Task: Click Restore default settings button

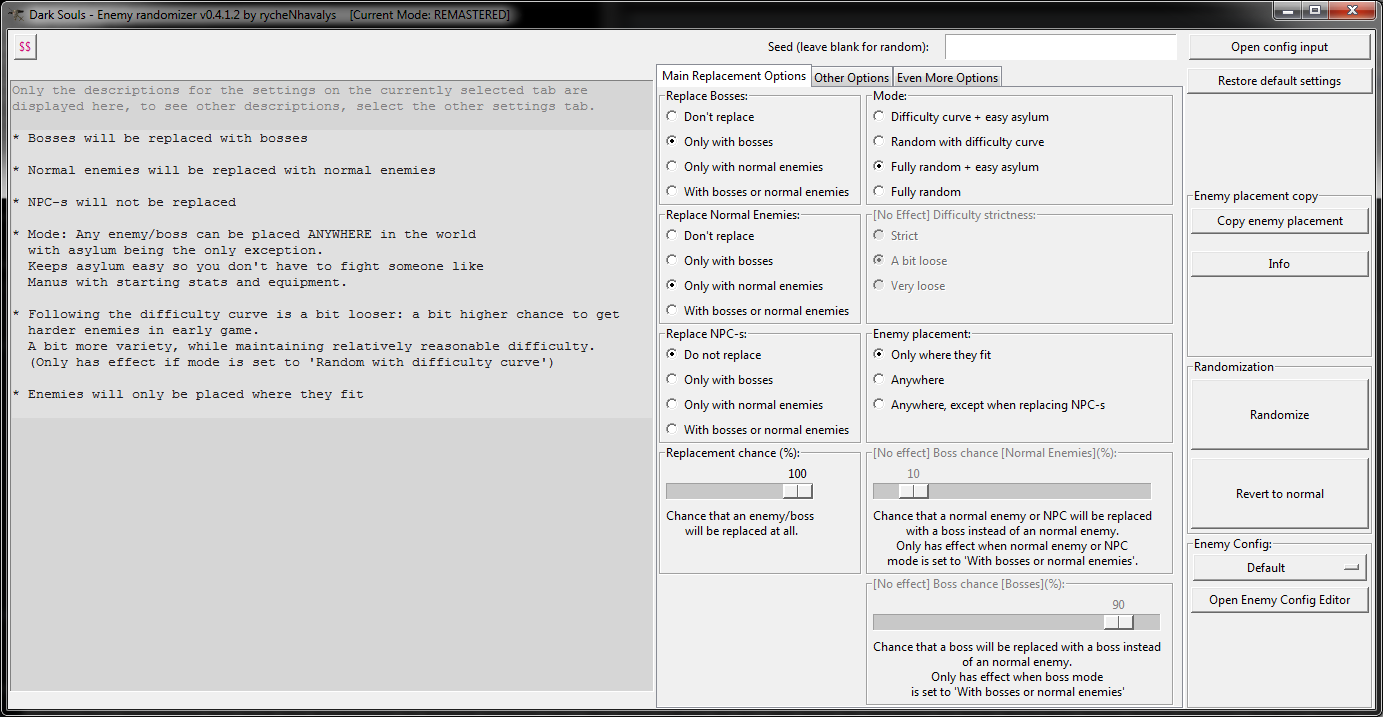Action: [x=1279, y=81]
